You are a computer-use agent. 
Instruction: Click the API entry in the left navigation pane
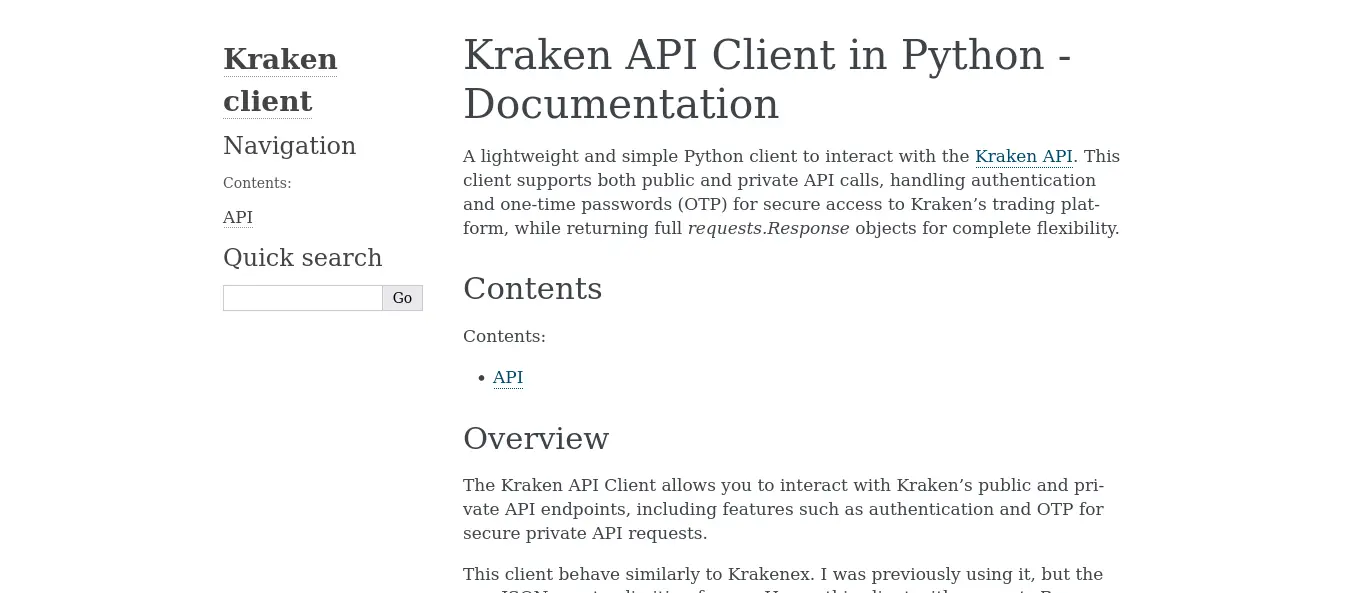tap(237, 217)
